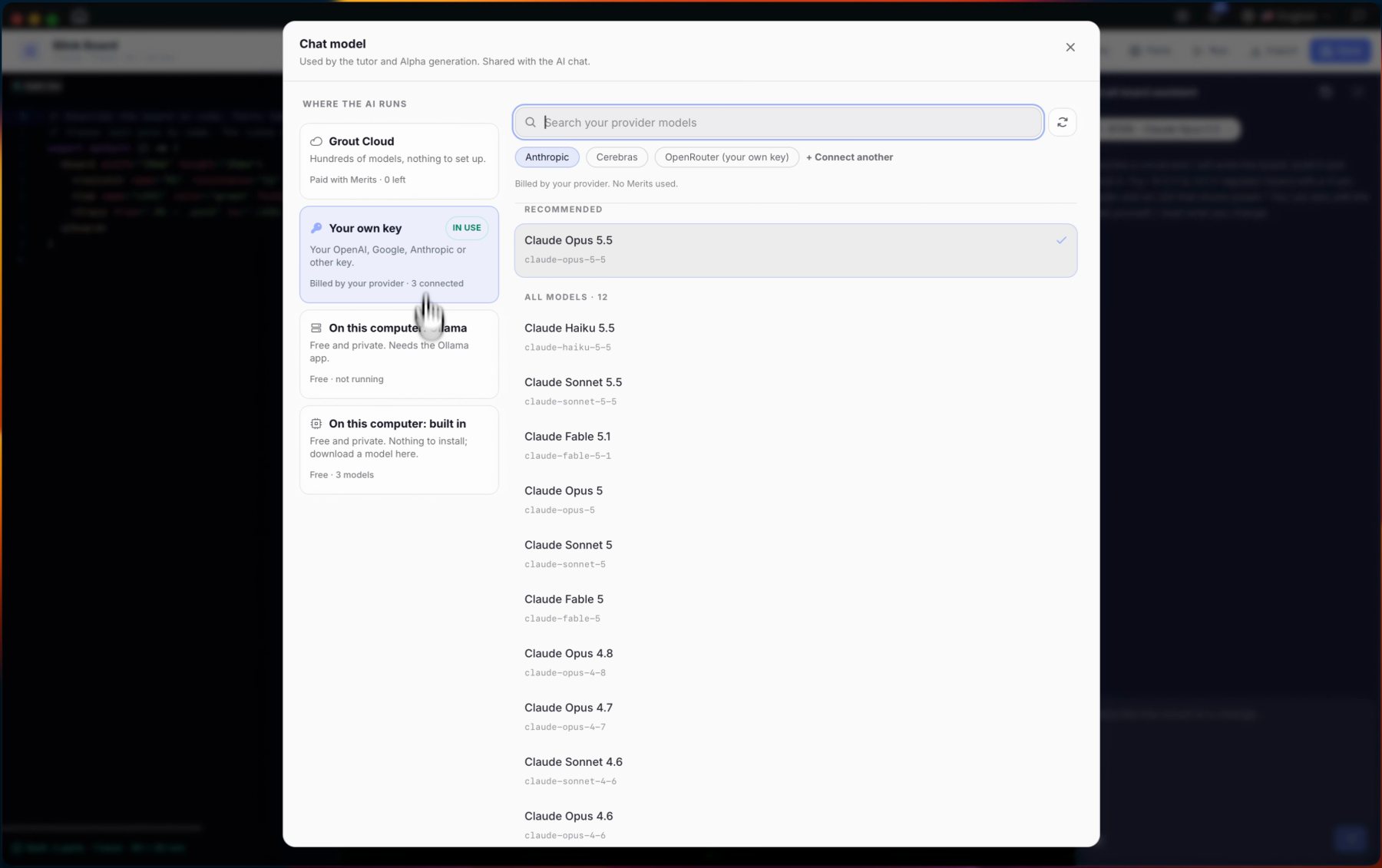The width and height of the screenshot is (1382, 868).
Task: Choose the Claude Sonnet 5 model
Action: coord(795,554)
